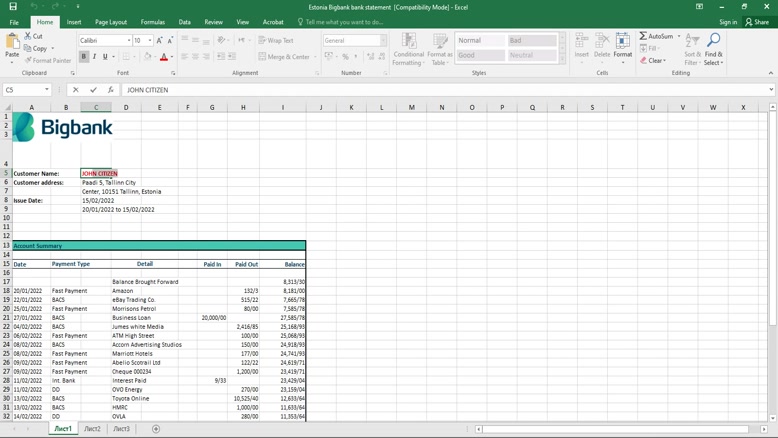Screen dimensions: 778x438
Task: Click the Cut scissors icon
Action: 27,36
